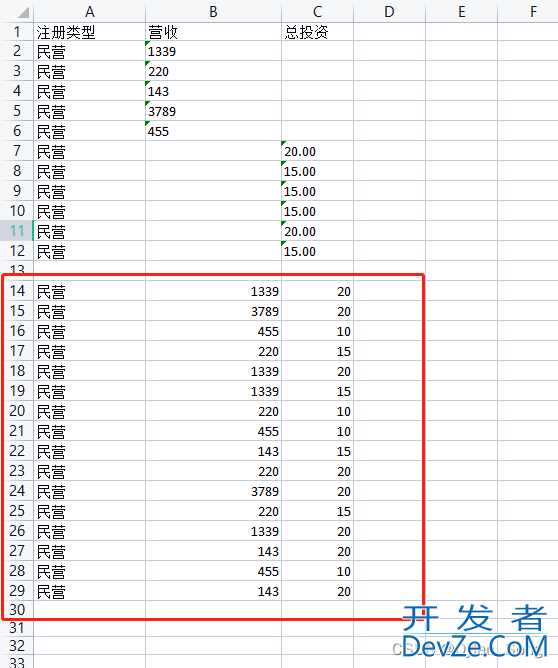
Task: Select cell B6 containing 455
Action: (x=213, y=131)
